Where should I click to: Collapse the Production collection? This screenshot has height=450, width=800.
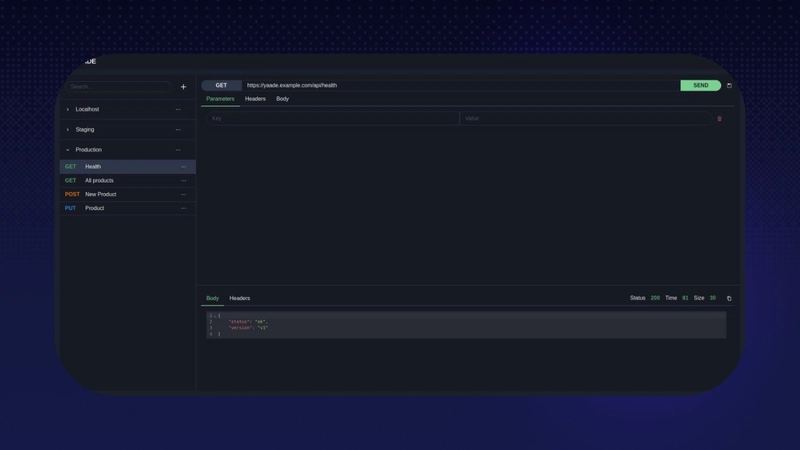[x=68, y=150]
